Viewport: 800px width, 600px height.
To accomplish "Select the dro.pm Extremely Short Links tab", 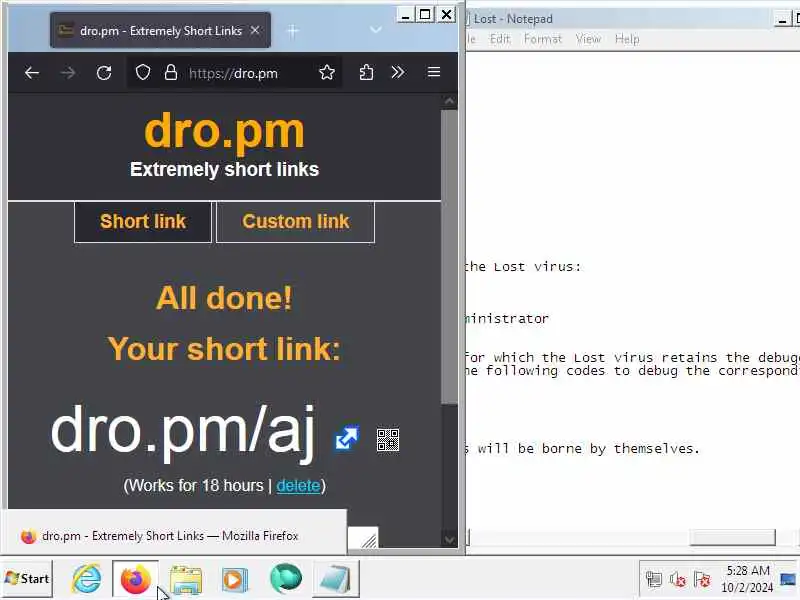I will (x=160, y=31).
